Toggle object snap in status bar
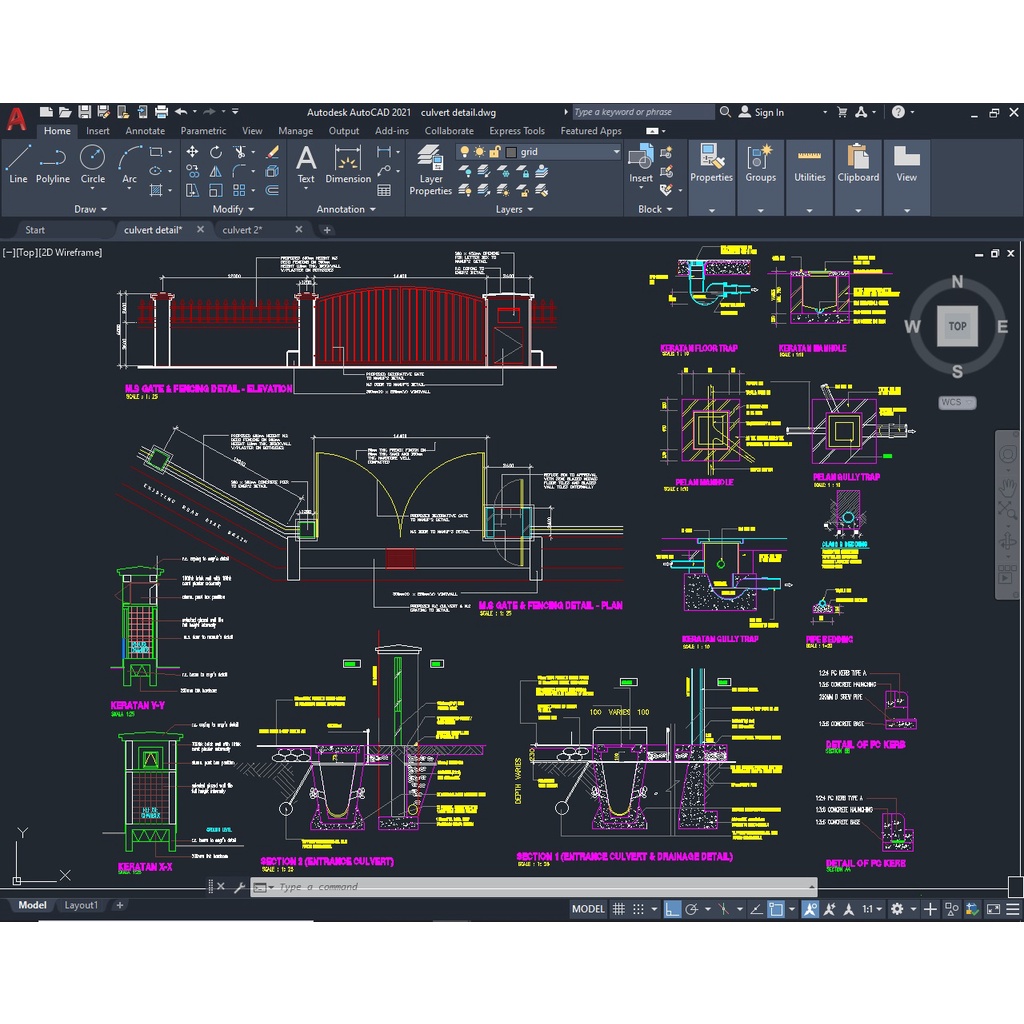Viewport: 1024px width, 1024px height. click(x=775, y=909)
